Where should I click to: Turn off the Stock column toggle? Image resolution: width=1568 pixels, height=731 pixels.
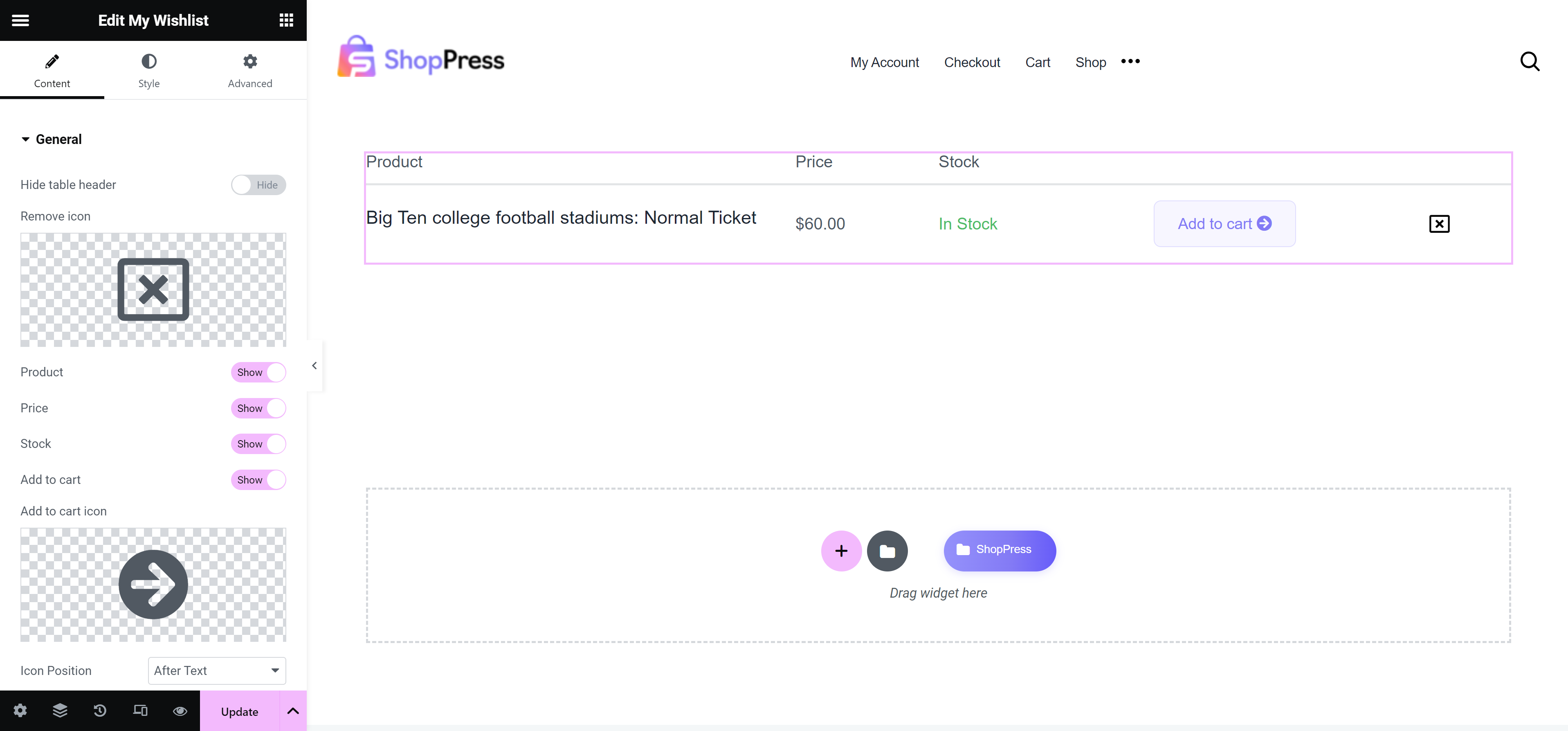point(258,444)
